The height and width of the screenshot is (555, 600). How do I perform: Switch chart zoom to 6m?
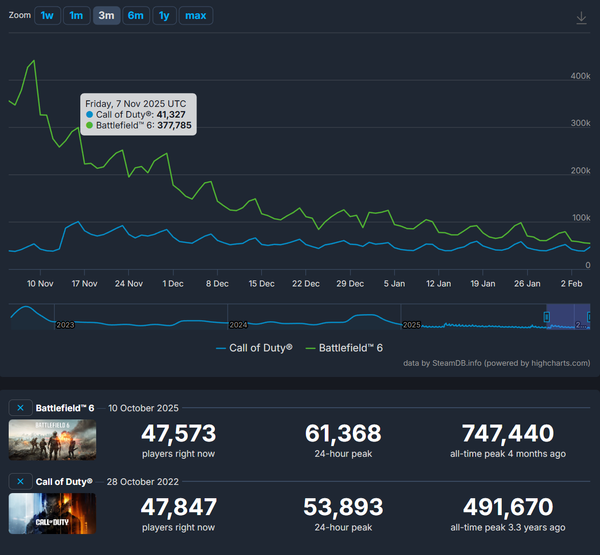(x=136, y=16)
